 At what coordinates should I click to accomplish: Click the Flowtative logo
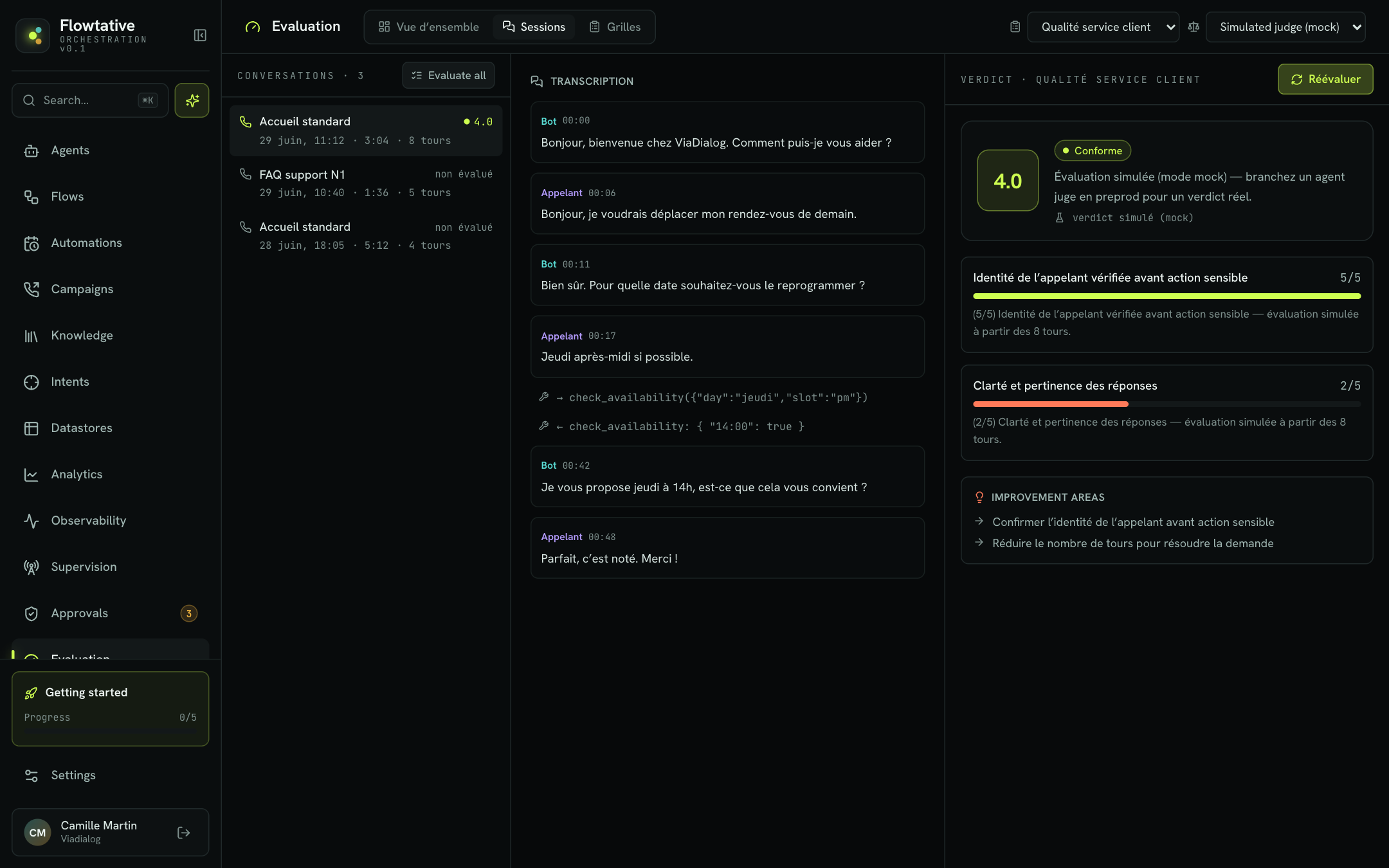pos(33,35)
